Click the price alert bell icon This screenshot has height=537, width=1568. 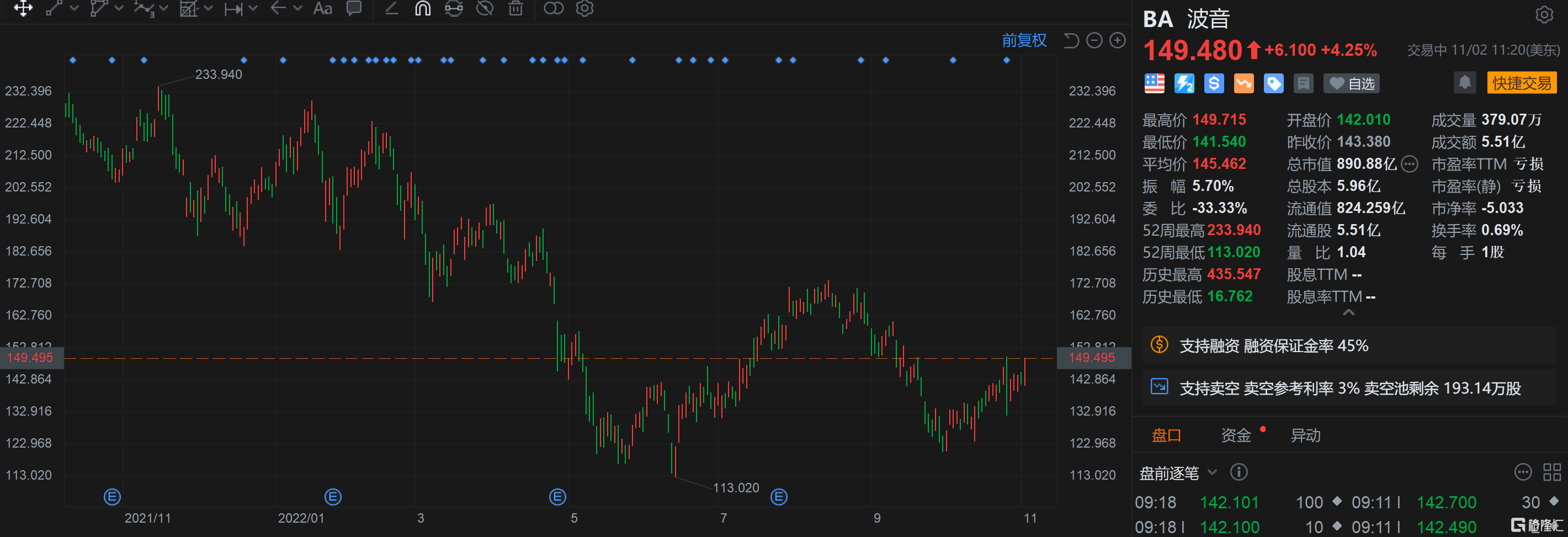[x=1465, y=82]
